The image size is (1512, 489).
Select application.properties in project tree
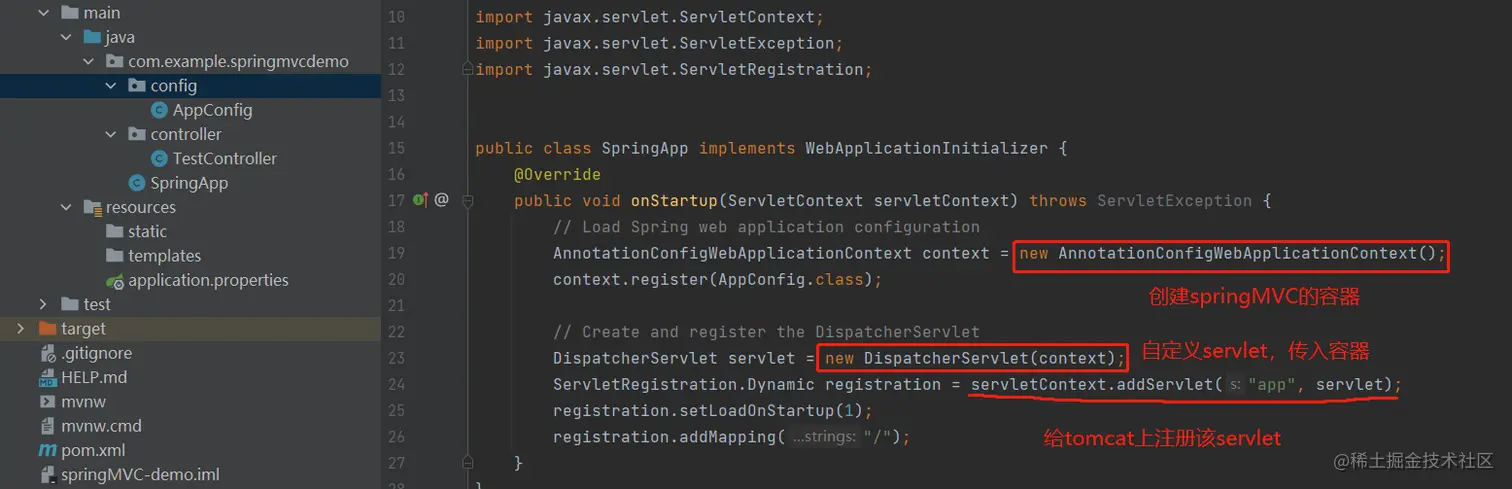tap(208, 280)
